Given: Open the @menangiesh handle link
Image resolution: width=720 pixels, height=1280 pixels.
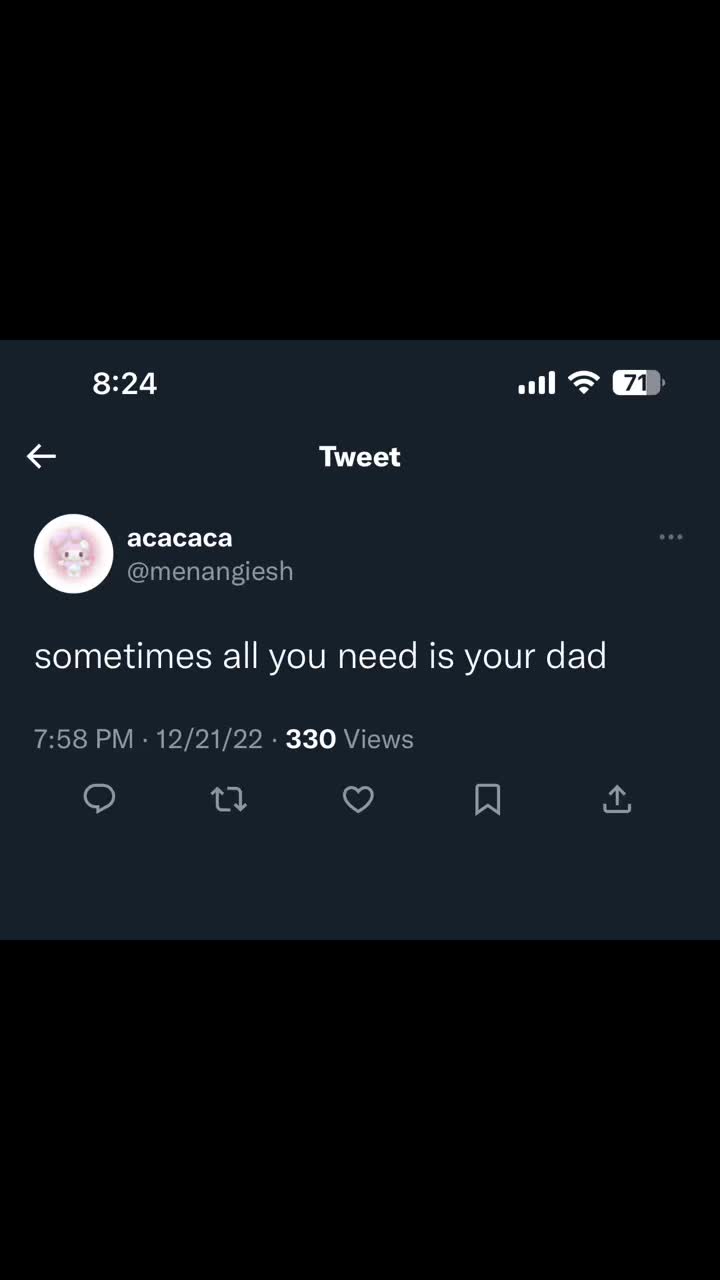Looking at the screenshot, I should [x=210, y=571].
